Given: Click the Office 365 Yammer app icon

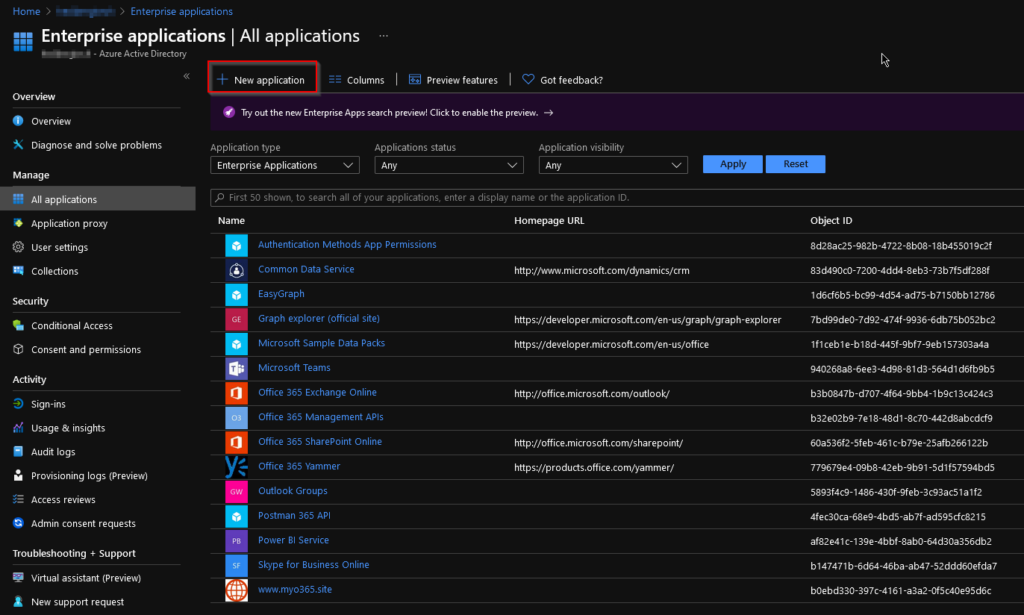Looking at the screenshot, I should point(236,467).
